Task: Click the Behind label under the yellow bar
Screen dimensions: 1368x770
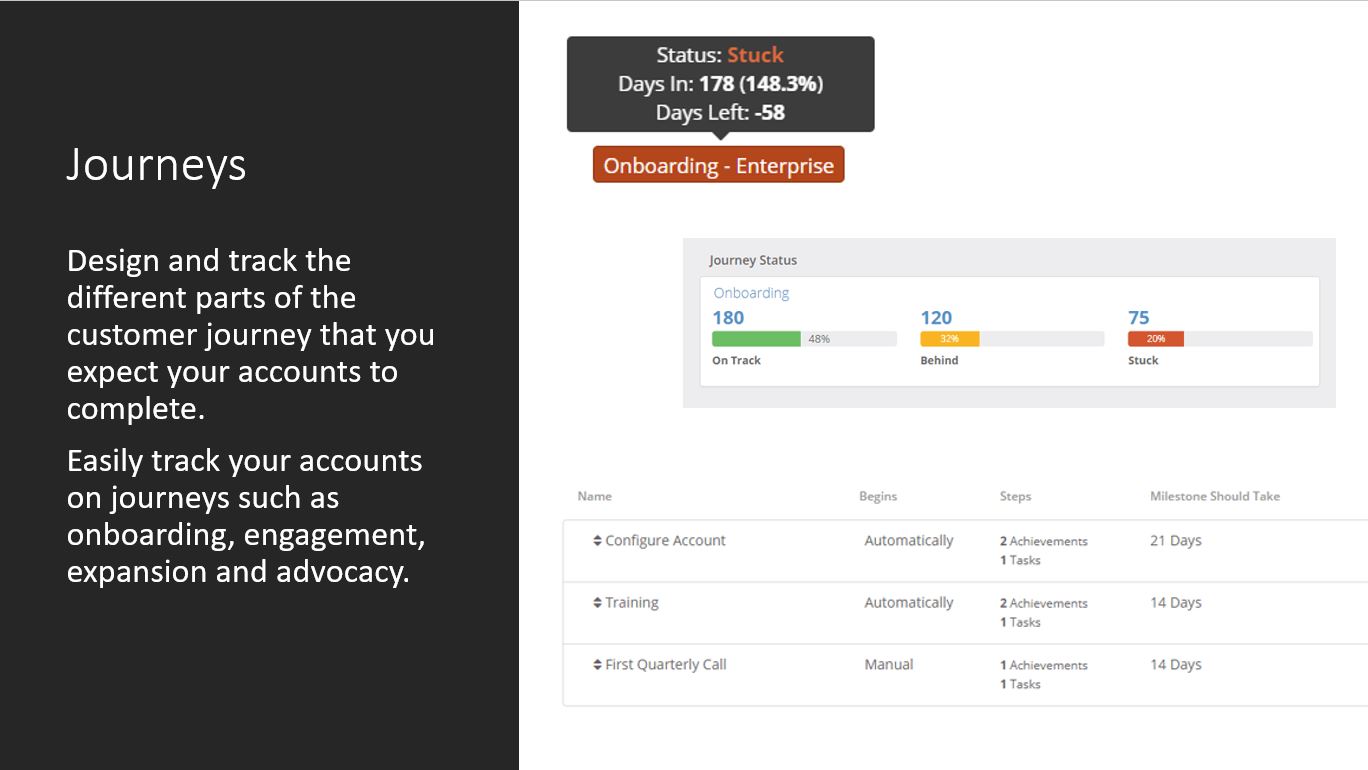Action: (x=939, y=360)
